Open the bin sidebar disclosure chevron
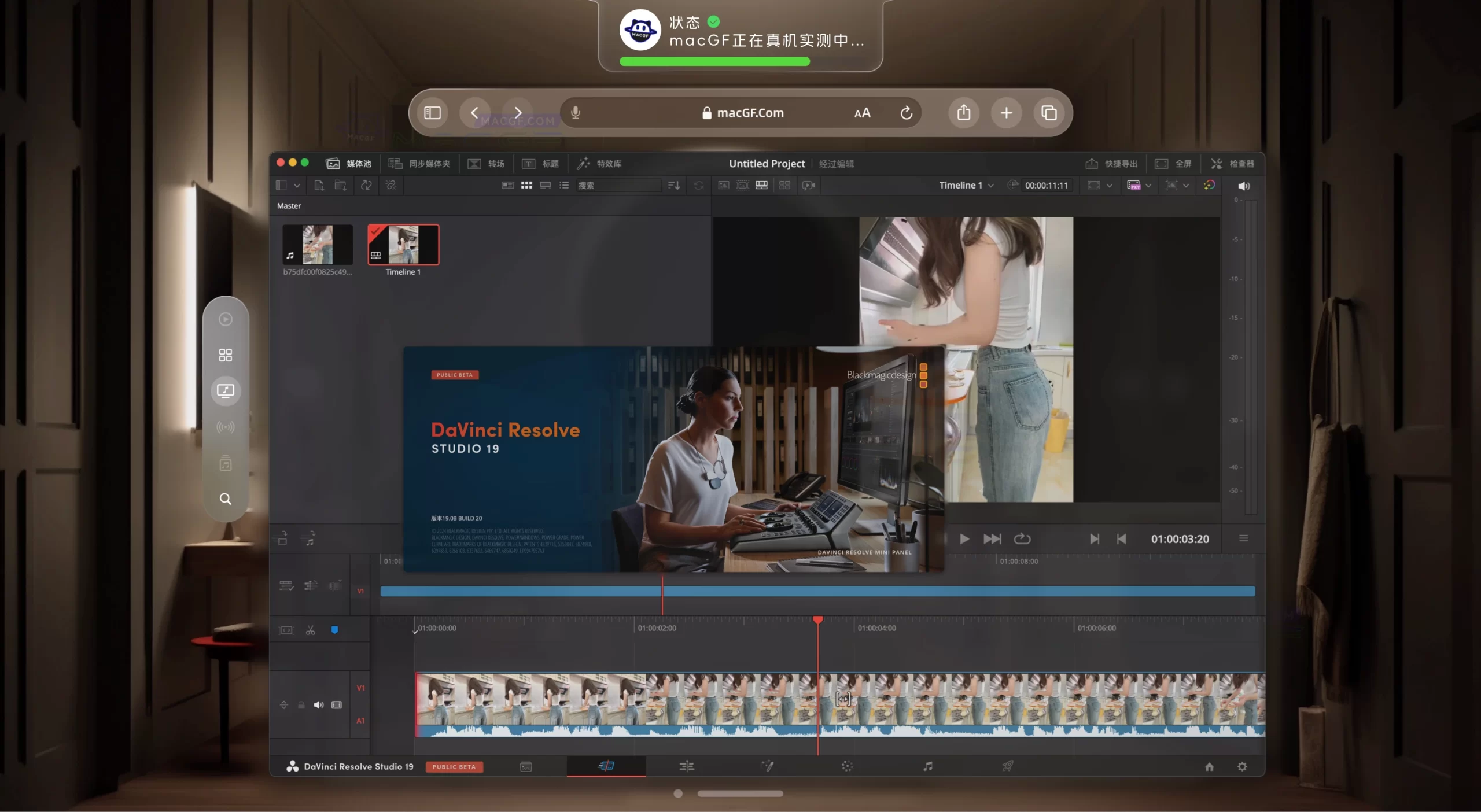Image resolution: width=1481 pixels, height=812 pixels. [x=297, y=185]
